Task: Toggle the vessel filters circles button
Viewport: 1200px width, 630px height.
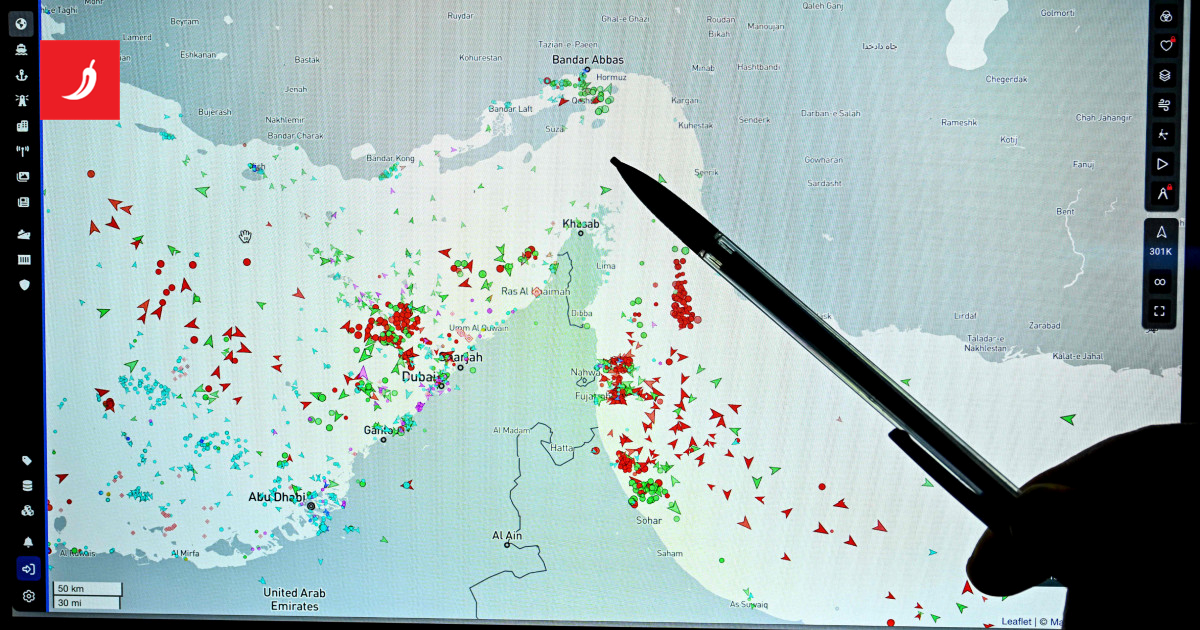Action: click(x=1164, y=16)
